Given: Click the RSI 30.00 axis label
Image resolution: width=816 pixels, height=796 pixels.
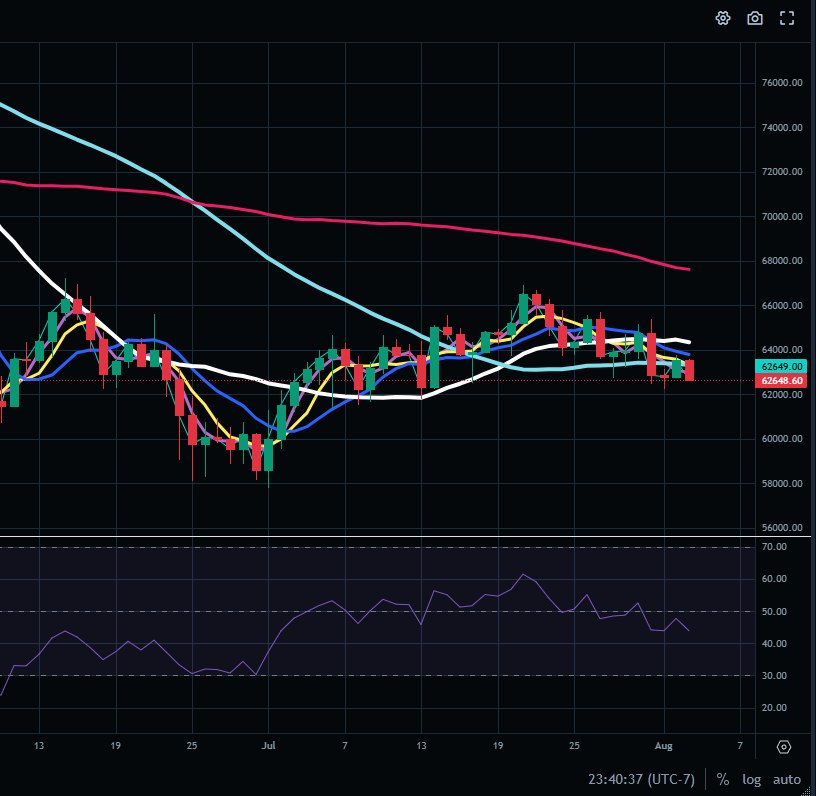Looking at the screenshot, I should click(x=774, y=675).
